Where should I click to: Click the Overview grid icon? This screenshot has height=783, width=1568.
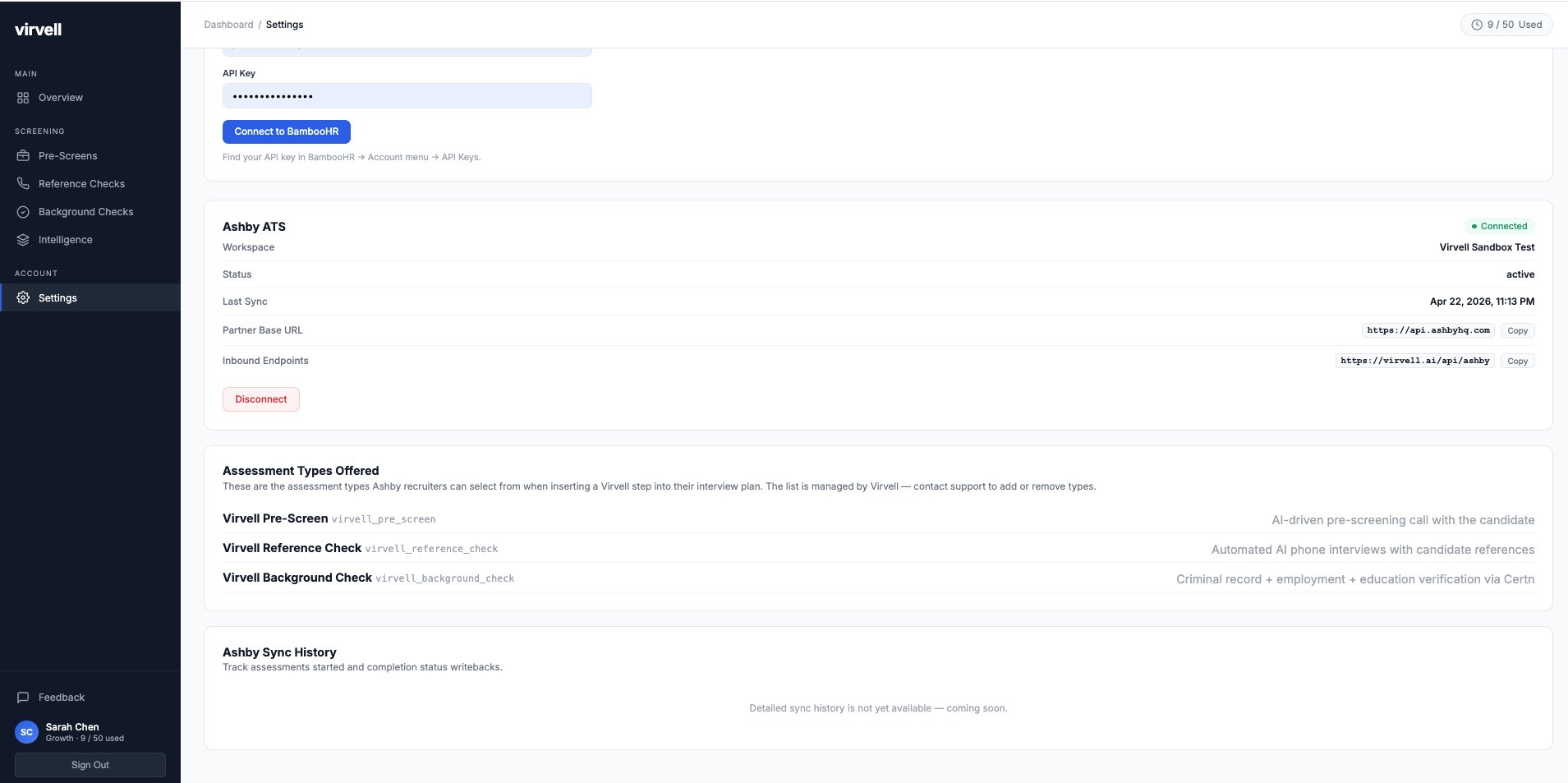click(23, 98)
